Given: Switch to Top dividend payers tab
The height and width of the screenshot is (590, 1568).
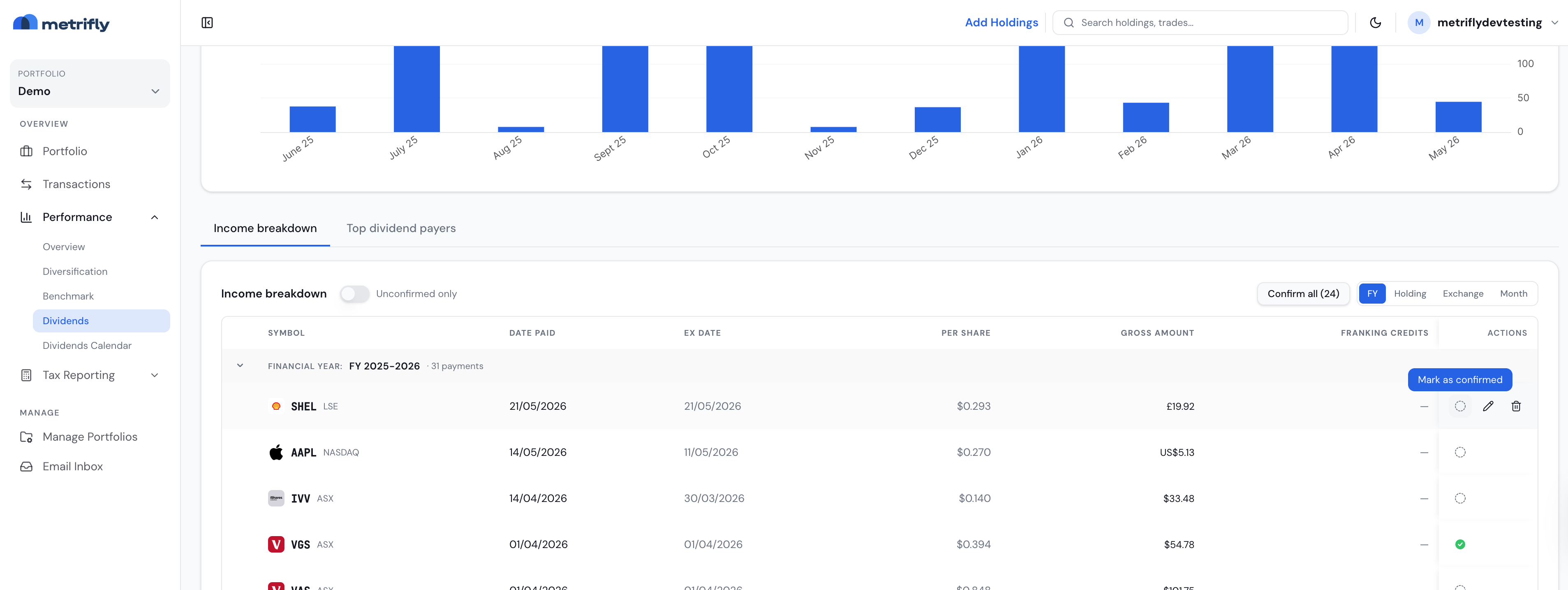Looking at the screenshot, I should 400,228.
